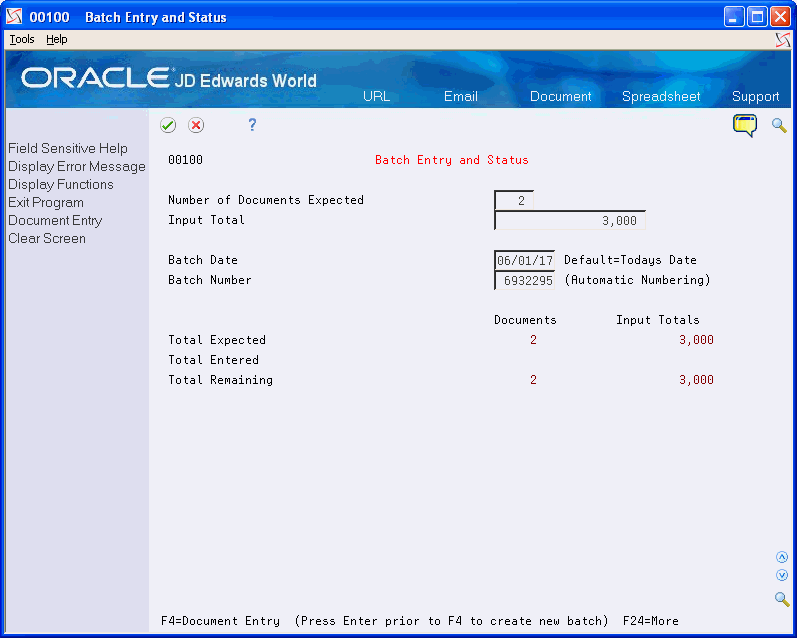This screenshot has height=638, width=797.
Task: Open the Email banner link
Action: point(461,96)
